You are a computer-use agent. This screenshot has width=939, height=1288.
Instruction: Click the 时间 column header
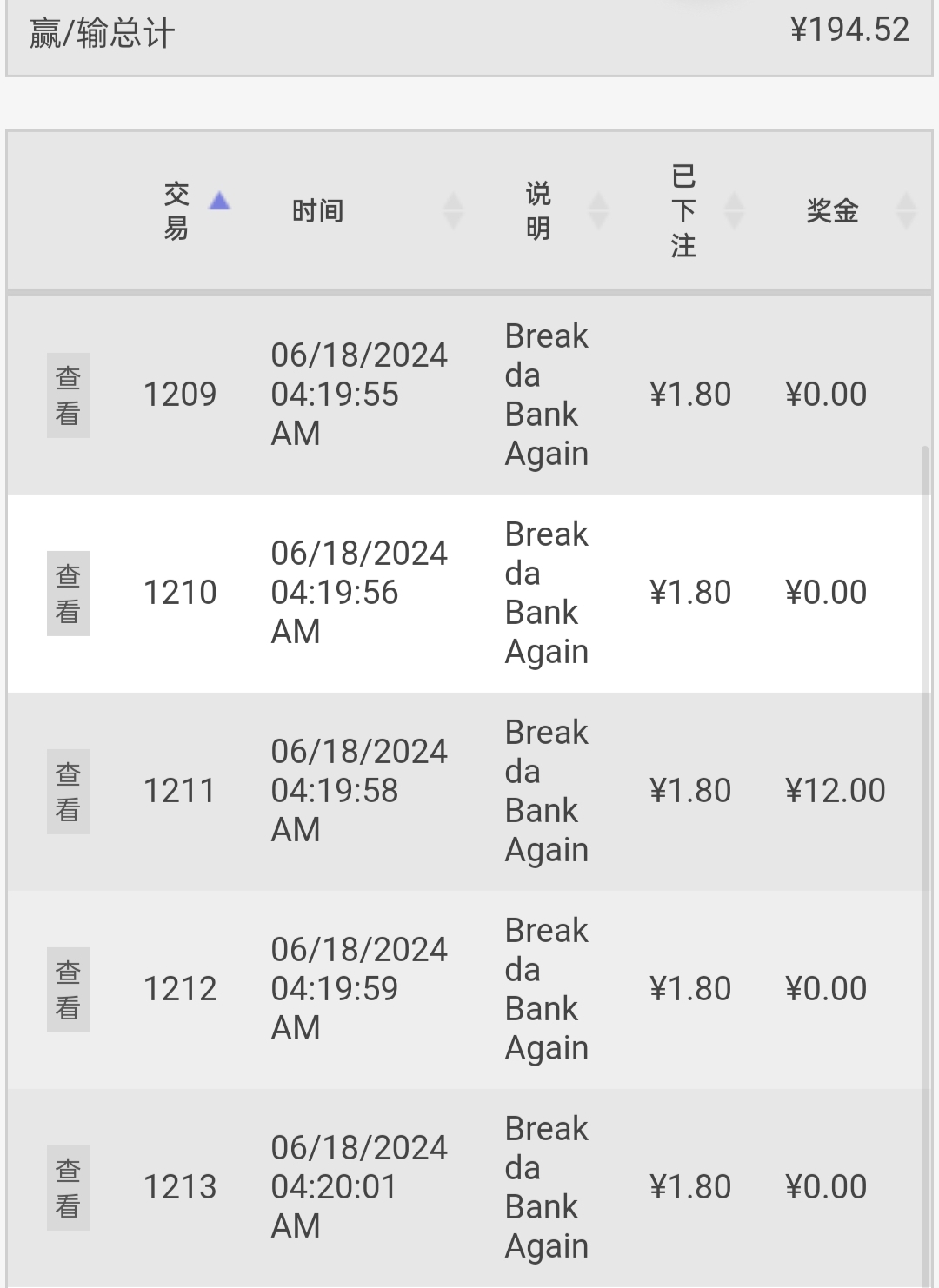(318, 211)
